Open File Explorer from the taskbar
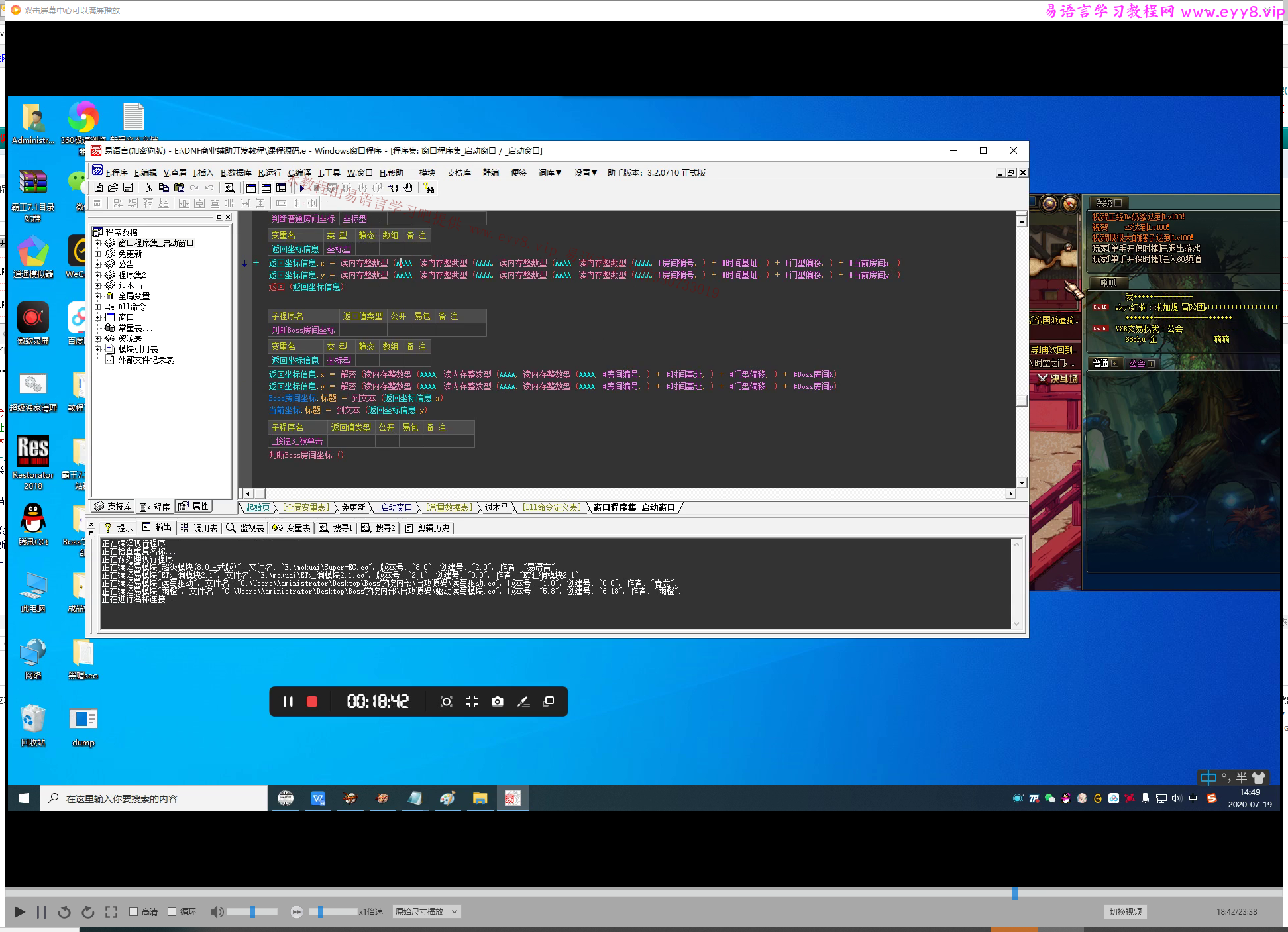1288x932 pixels. 480,799
